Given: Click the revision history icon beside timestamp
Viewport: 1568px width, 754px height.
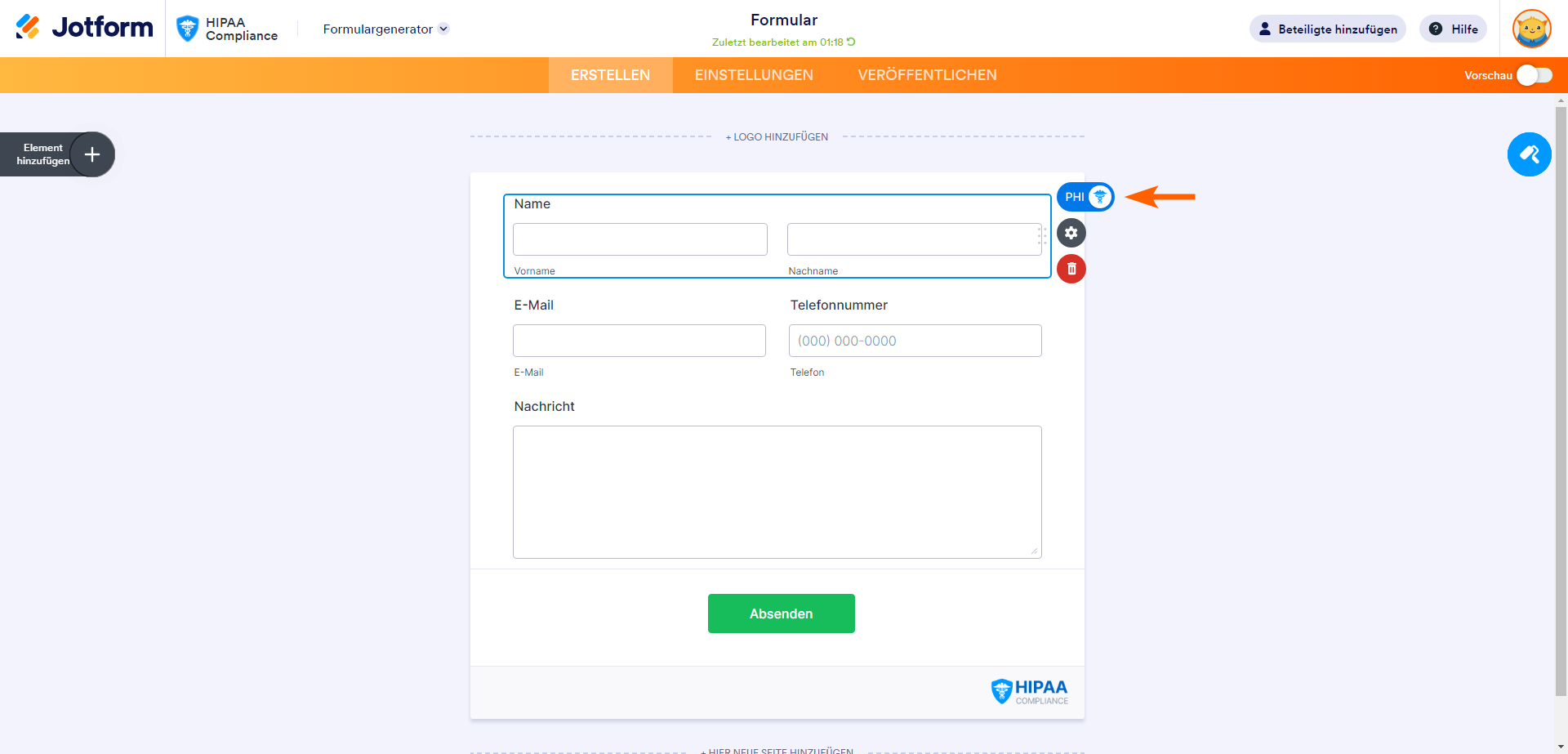Looking at the screenshot, I should tap(851, 42).
